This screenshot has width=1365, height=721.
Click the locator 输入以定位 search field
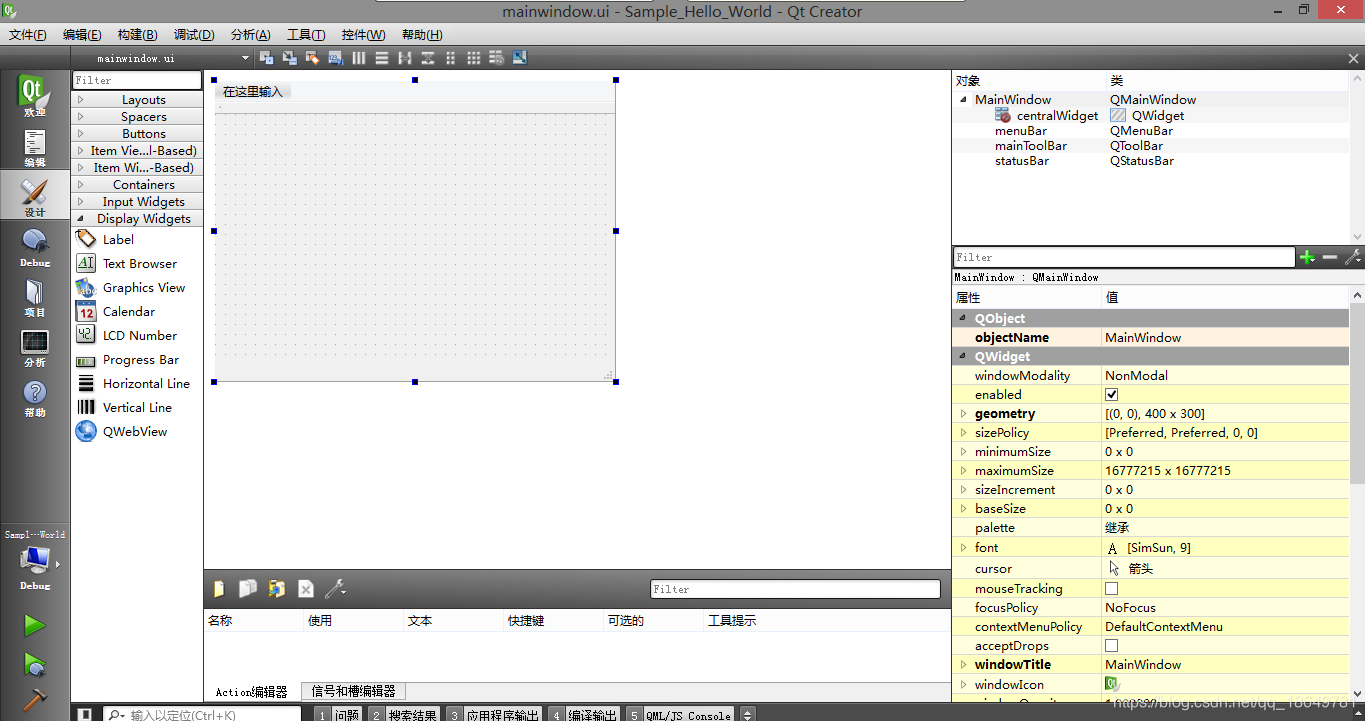202,714
